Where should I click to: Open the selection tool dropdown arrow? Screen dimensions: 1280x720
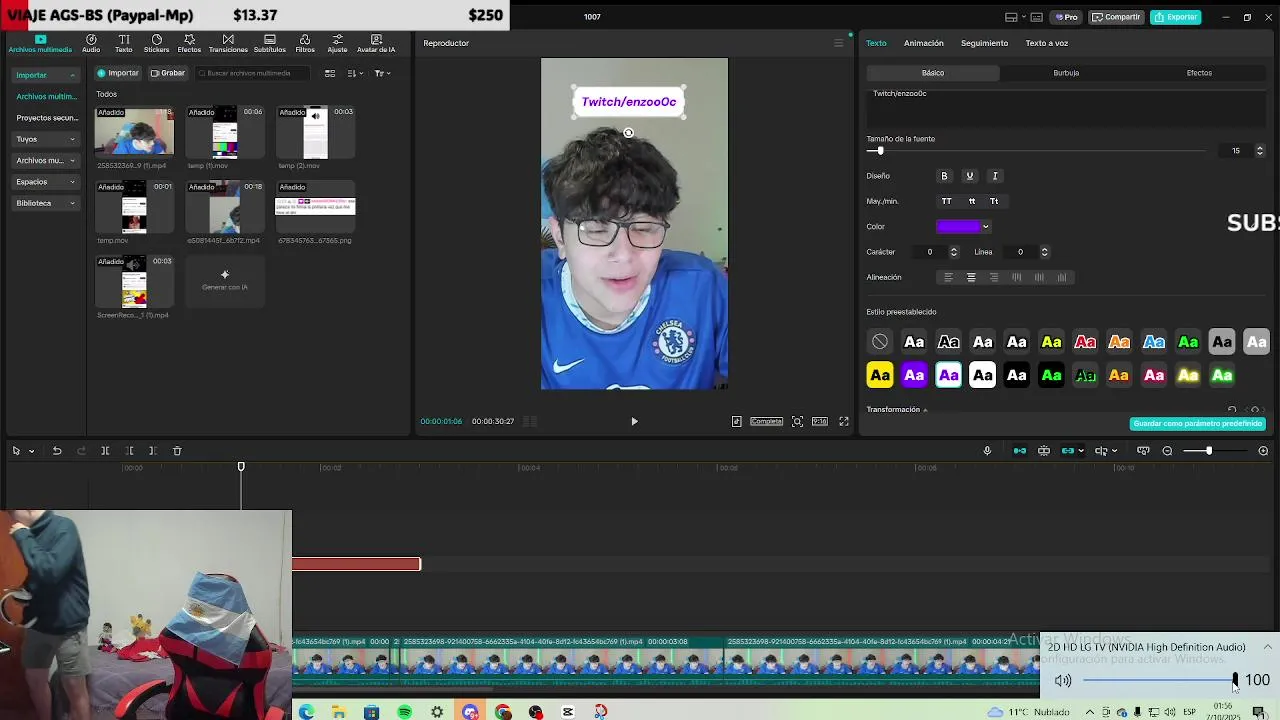tap(31, 451)
